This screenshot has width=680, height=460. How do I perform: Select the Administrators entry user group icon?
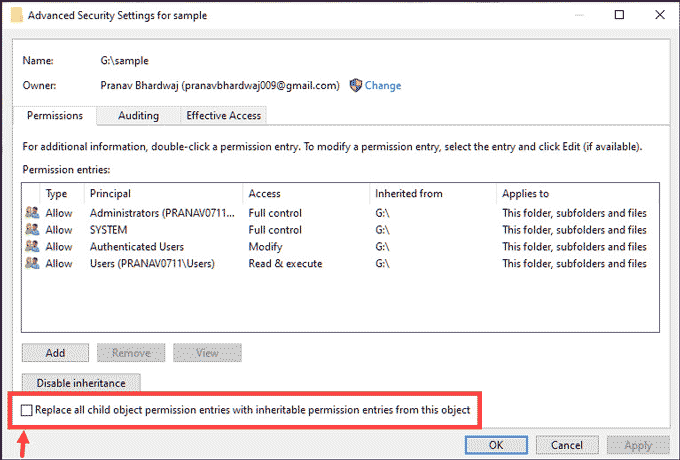coord(32,213)
